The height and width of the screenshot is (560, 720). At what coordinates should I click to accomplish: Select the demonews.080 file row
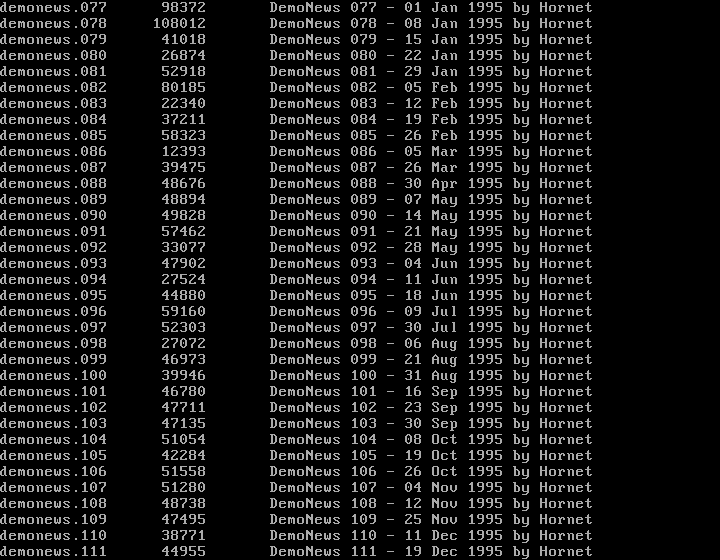(296, 56)
